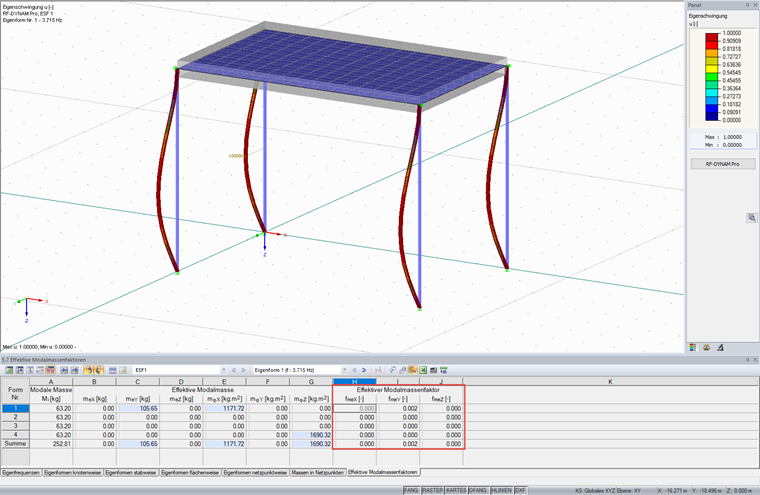Pin the 5.7 Effektive Modalmassenfaktoren table pane
This screenshot has width=760, height=495.
tap(747, 360)
